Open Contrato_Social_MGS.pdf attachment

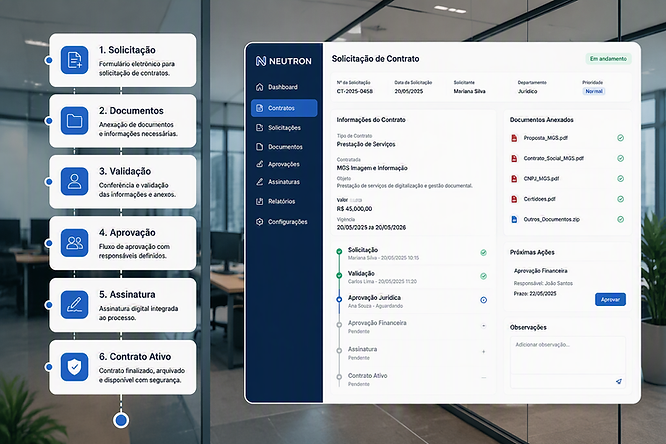tap(553, 158)
